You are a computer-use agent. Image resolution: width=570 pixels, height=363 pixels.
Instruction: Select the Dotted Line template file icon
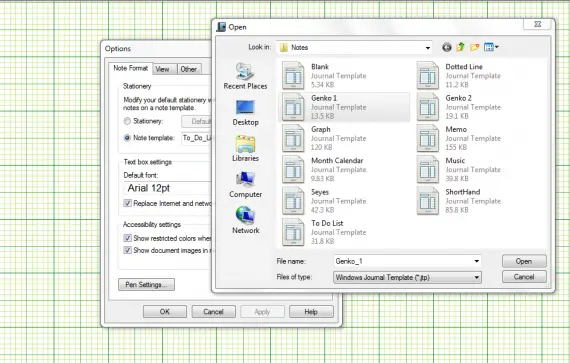pos(428,75)
